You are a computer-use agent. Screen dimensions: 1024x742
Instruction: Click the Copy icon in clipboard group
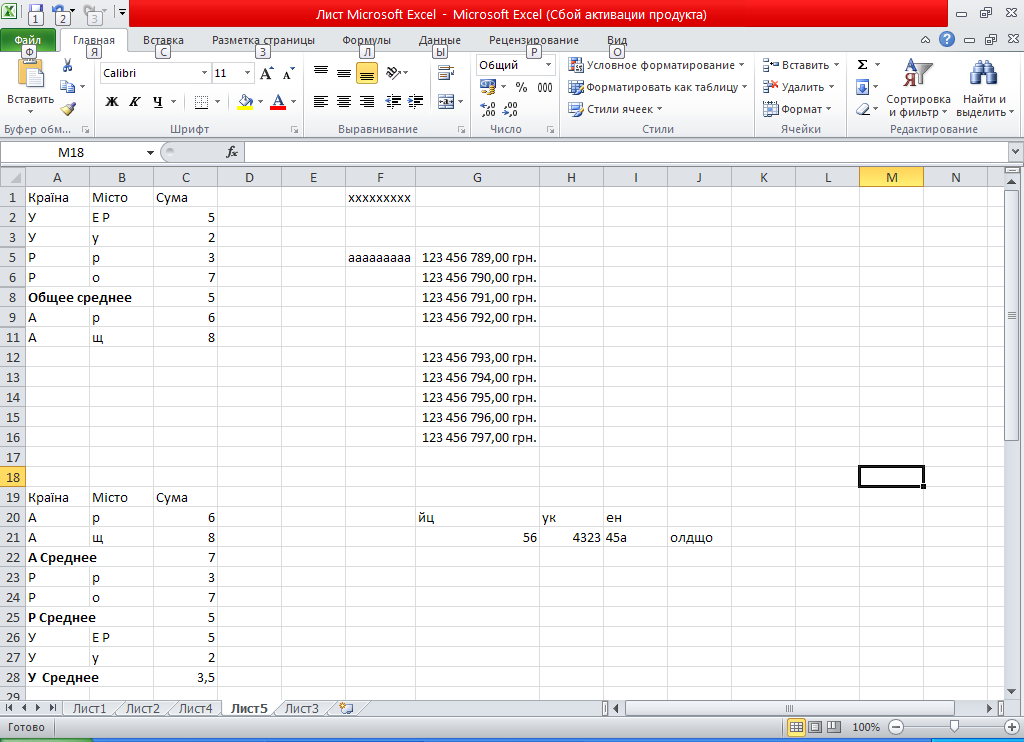[x=67, y=86]
